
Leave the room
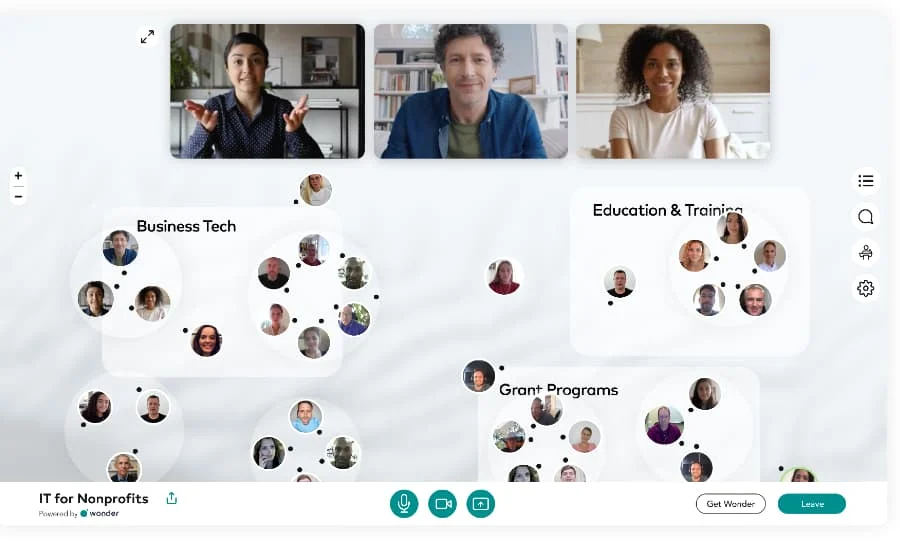point(812,503)
